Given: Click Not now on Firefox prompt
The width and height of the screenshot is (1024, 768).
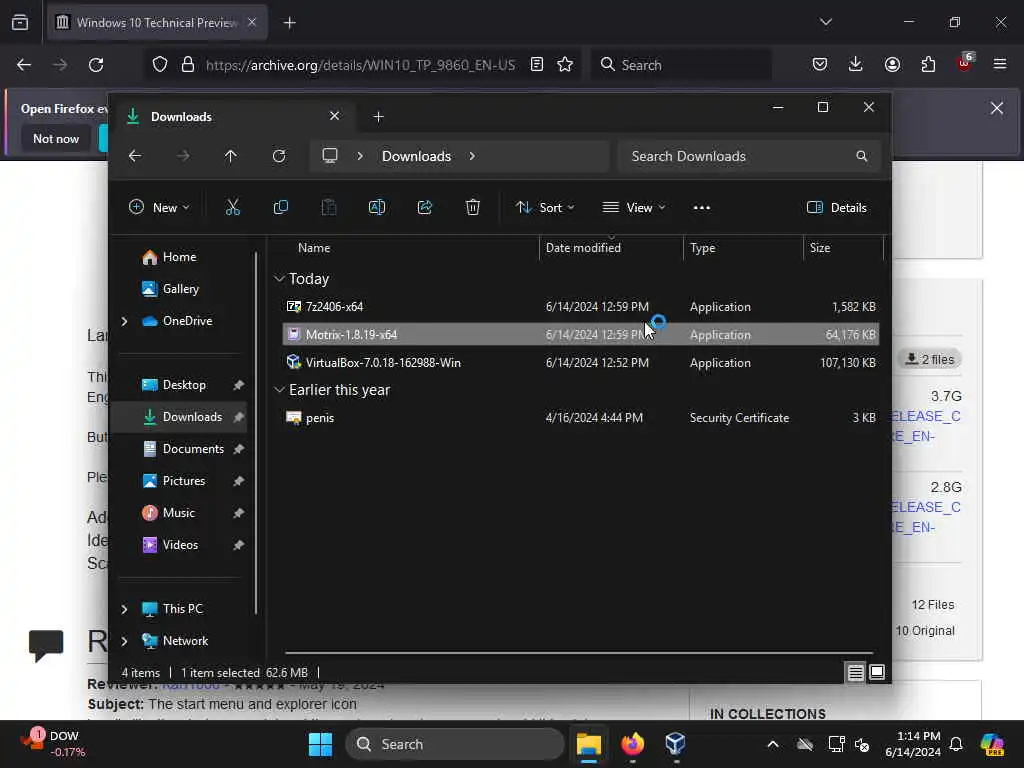Looking at the screenshot, I should 56,138.
